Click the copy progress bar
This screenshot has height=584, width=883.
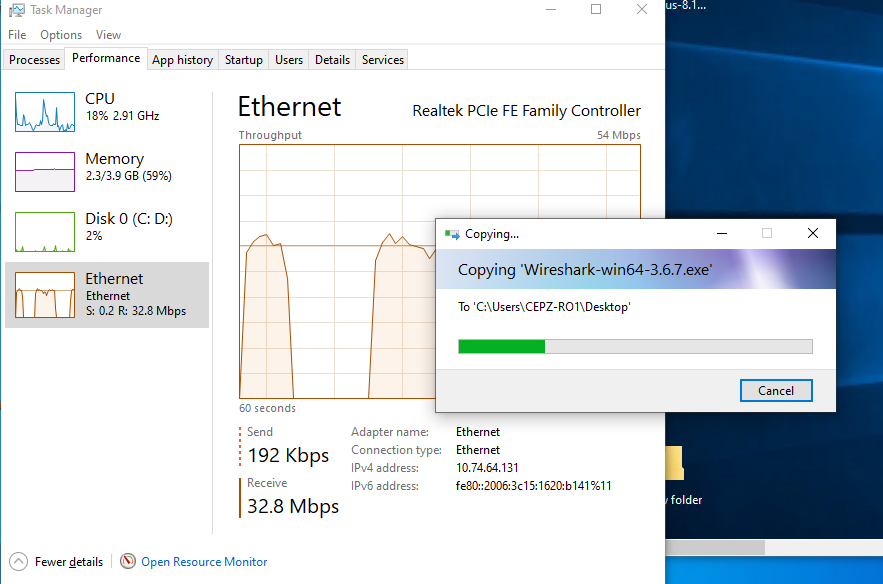tap(635, 346)
